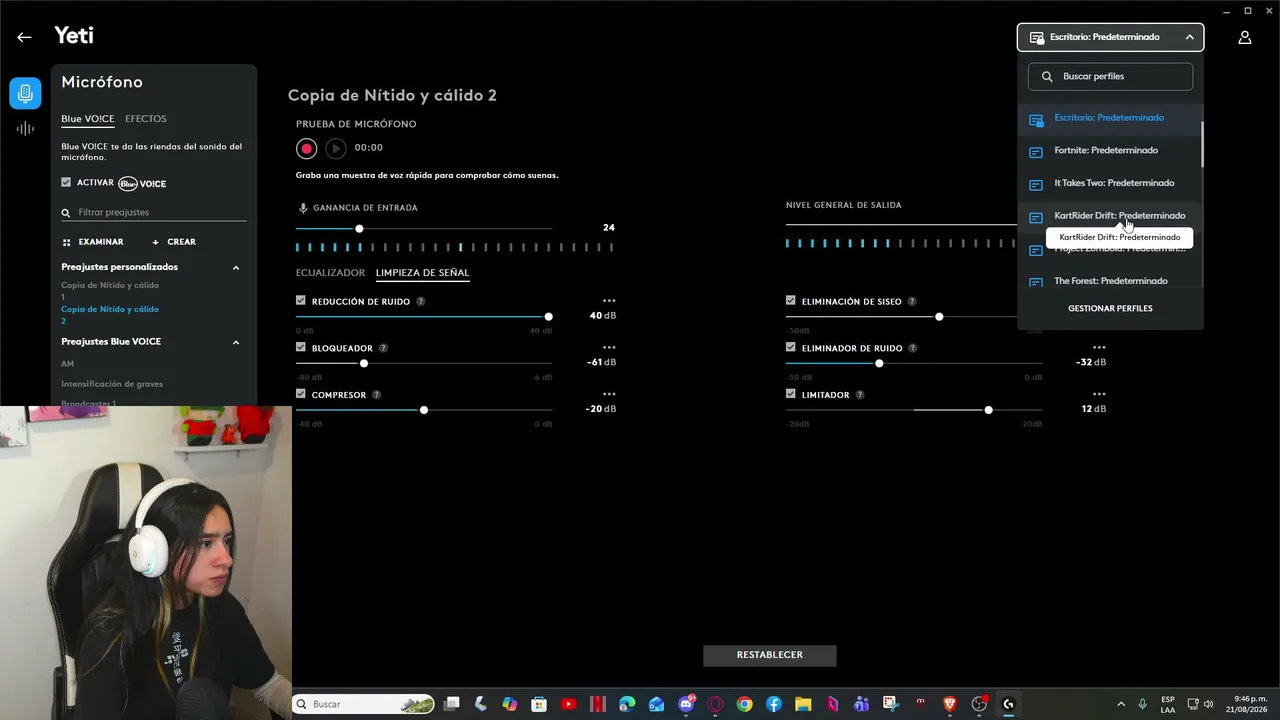Click help icon next to Reducción de ruido
Image resolution: width=1280 pixels, height=720 pixels.
point(421,301)
